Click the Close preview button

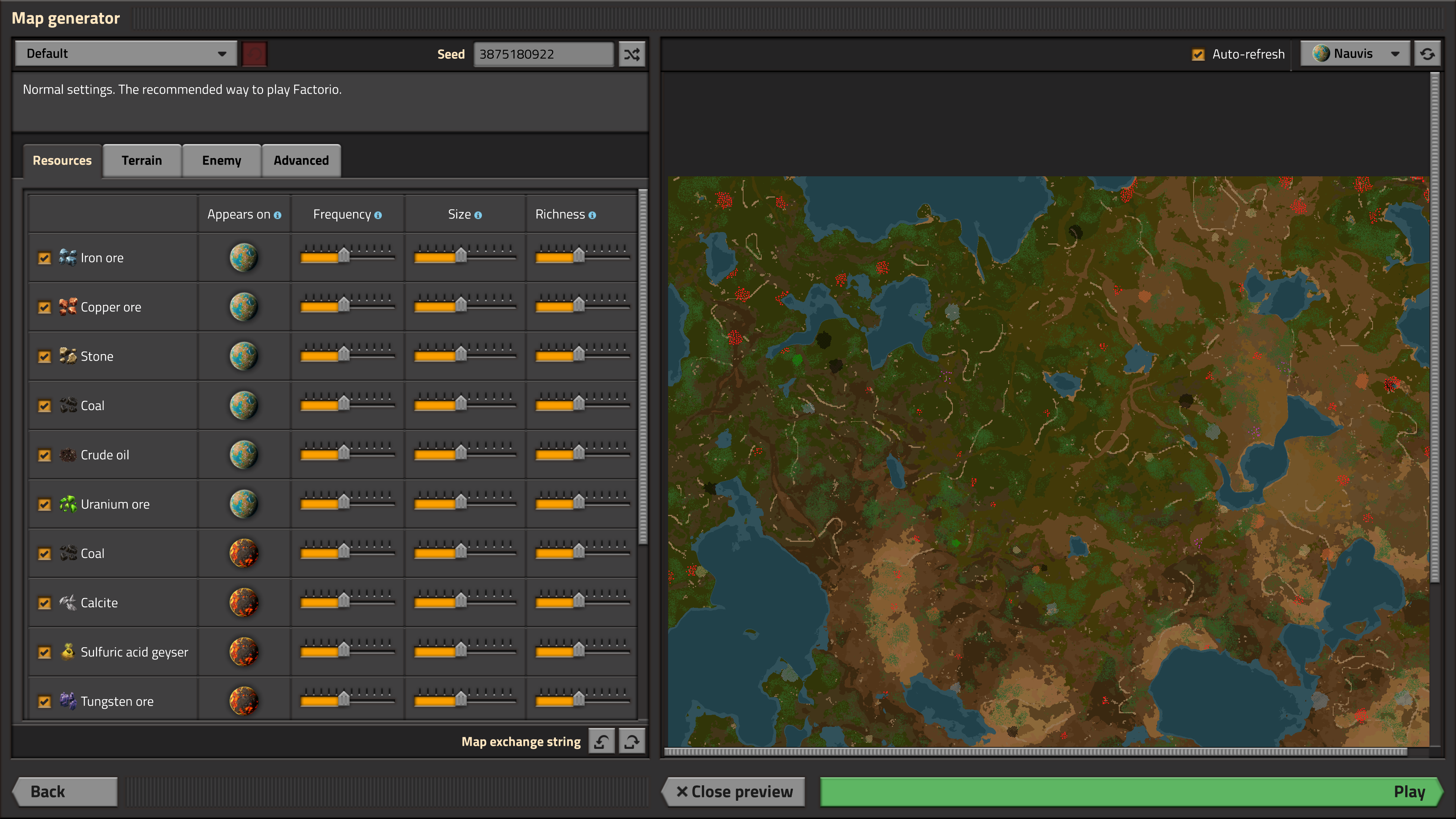734,791
